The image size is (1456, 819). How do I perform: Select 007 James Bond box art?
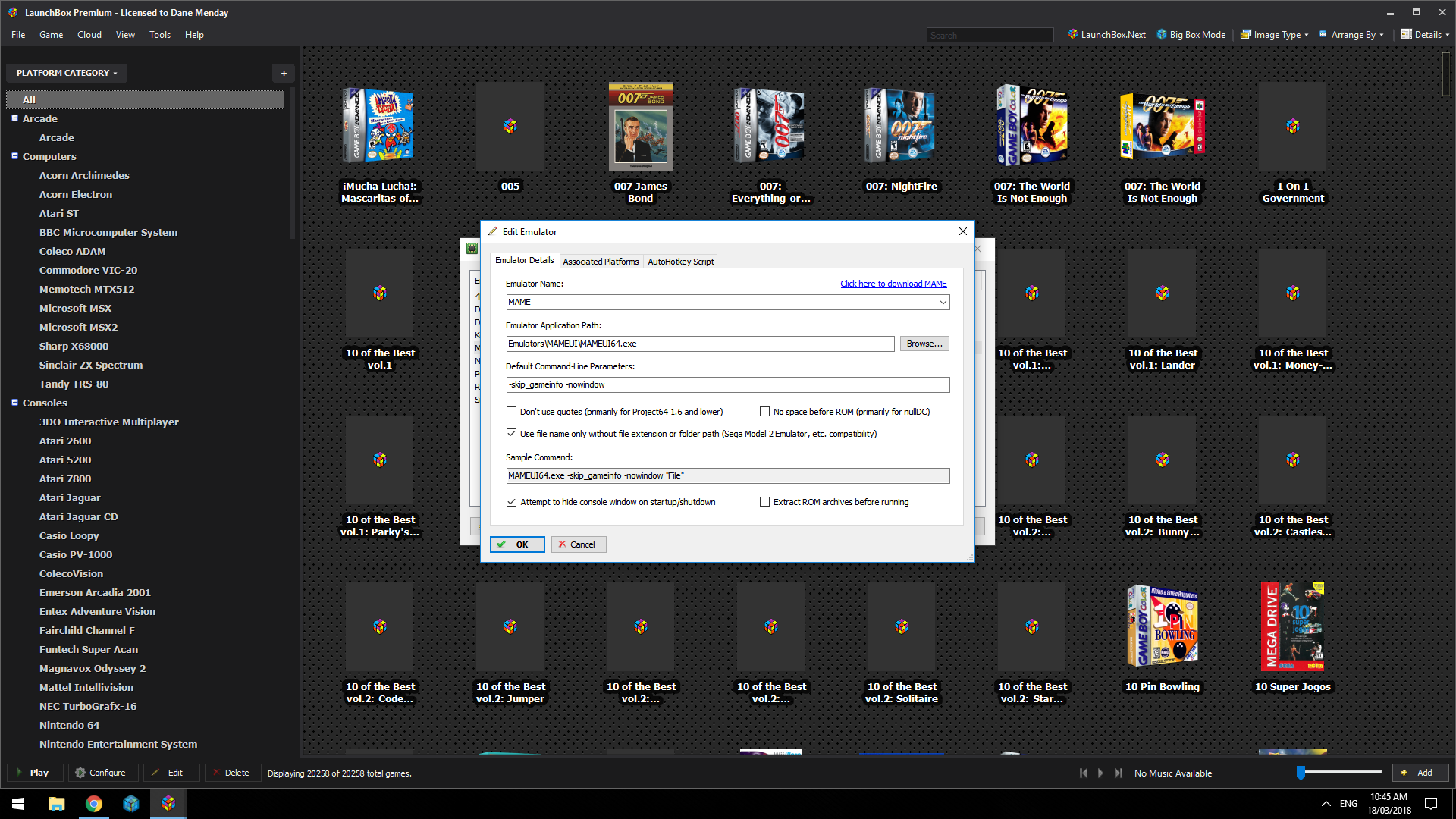pyautogui.click(x=640, y=126)
